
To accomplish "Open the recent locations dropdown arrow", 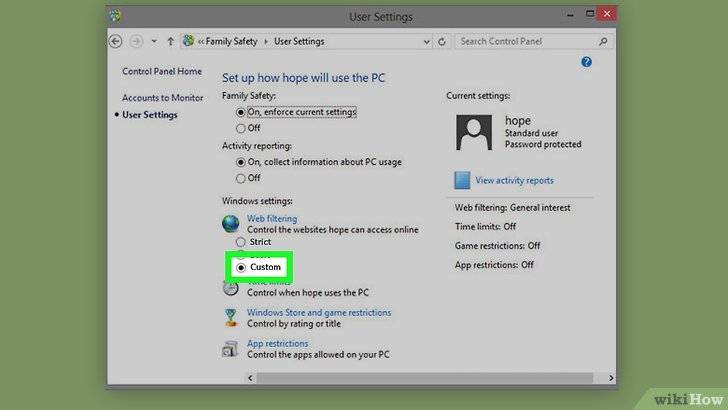I will click(x=154, y=42).
